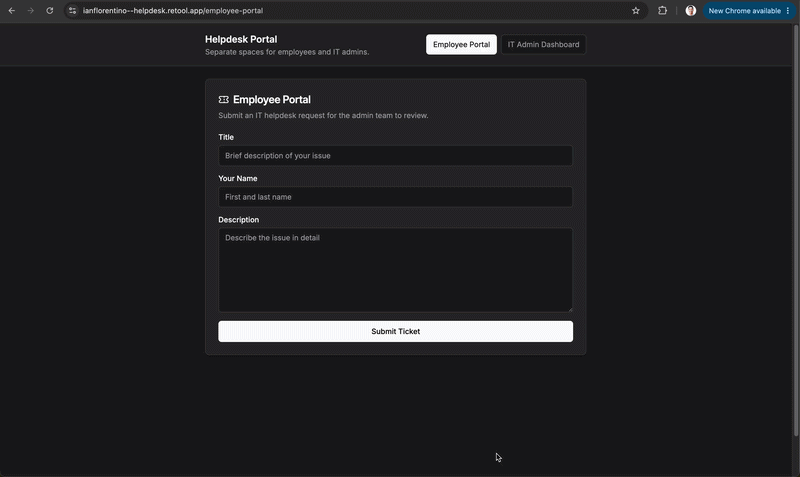
Task: Click the address bar URL
Action: point(173,11)
